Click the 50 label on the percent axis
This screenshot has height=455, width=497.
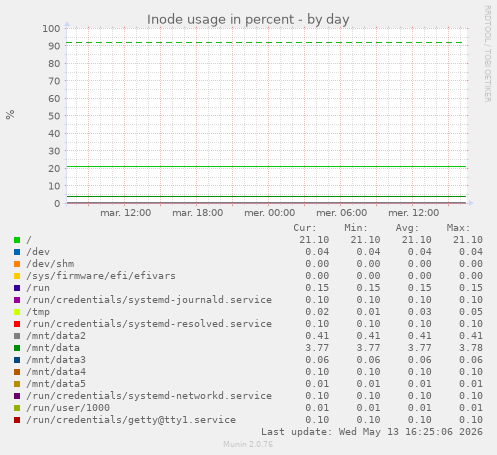pos(54,116)
